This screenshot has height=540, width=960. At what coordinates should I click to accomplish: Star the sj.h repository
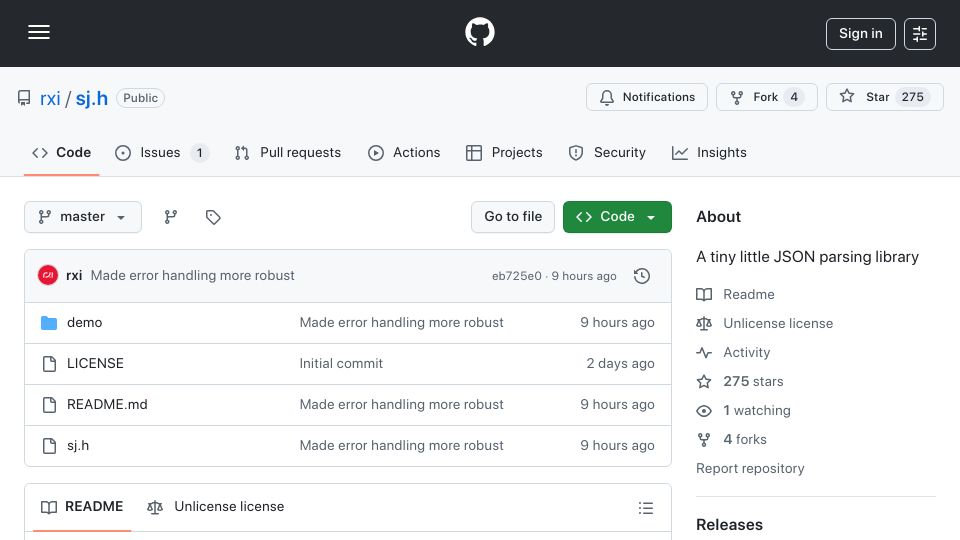[x=884, y=97]
